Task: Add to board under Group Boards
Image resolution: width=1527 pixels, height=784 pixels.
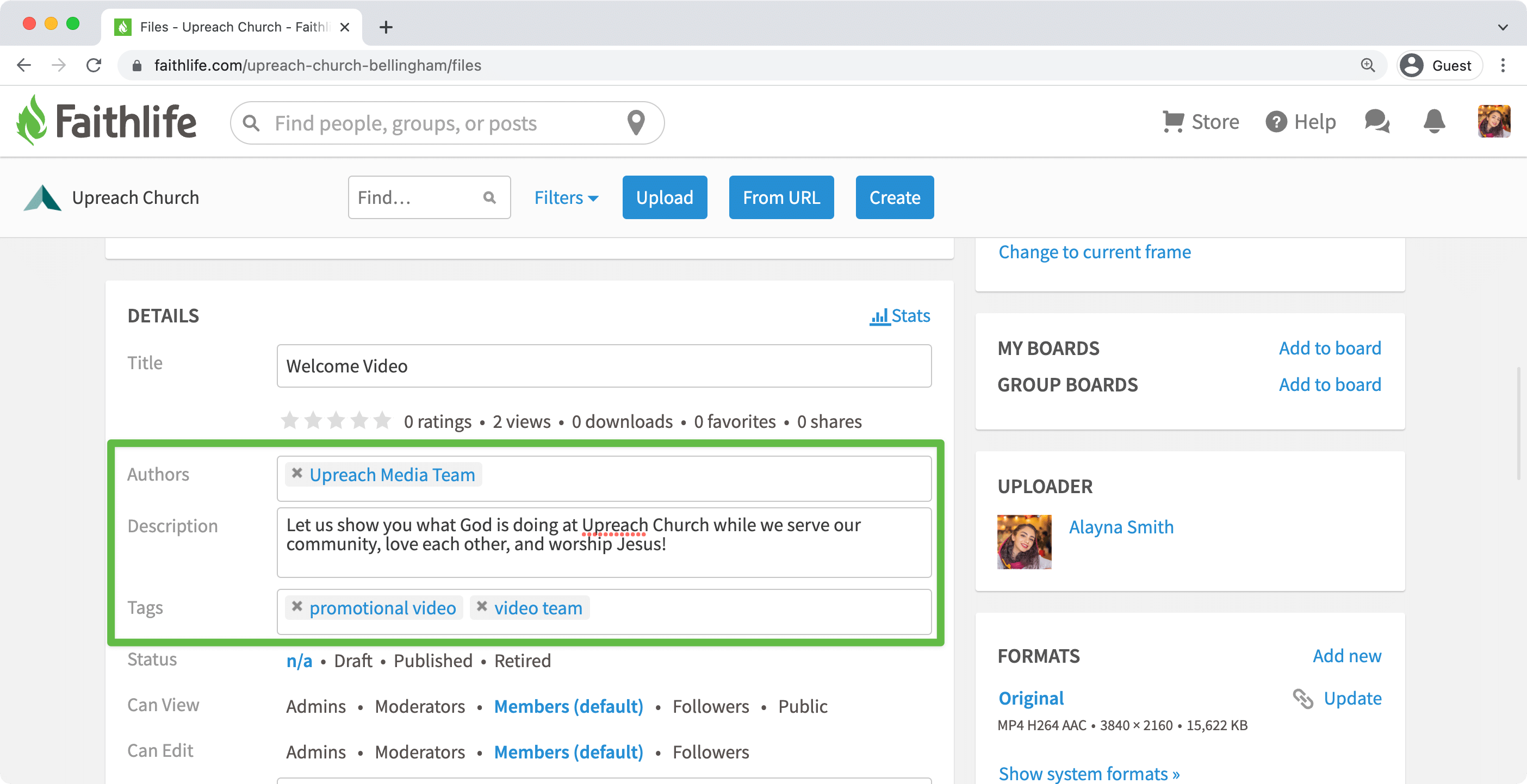Action: tap(1330, 384)
